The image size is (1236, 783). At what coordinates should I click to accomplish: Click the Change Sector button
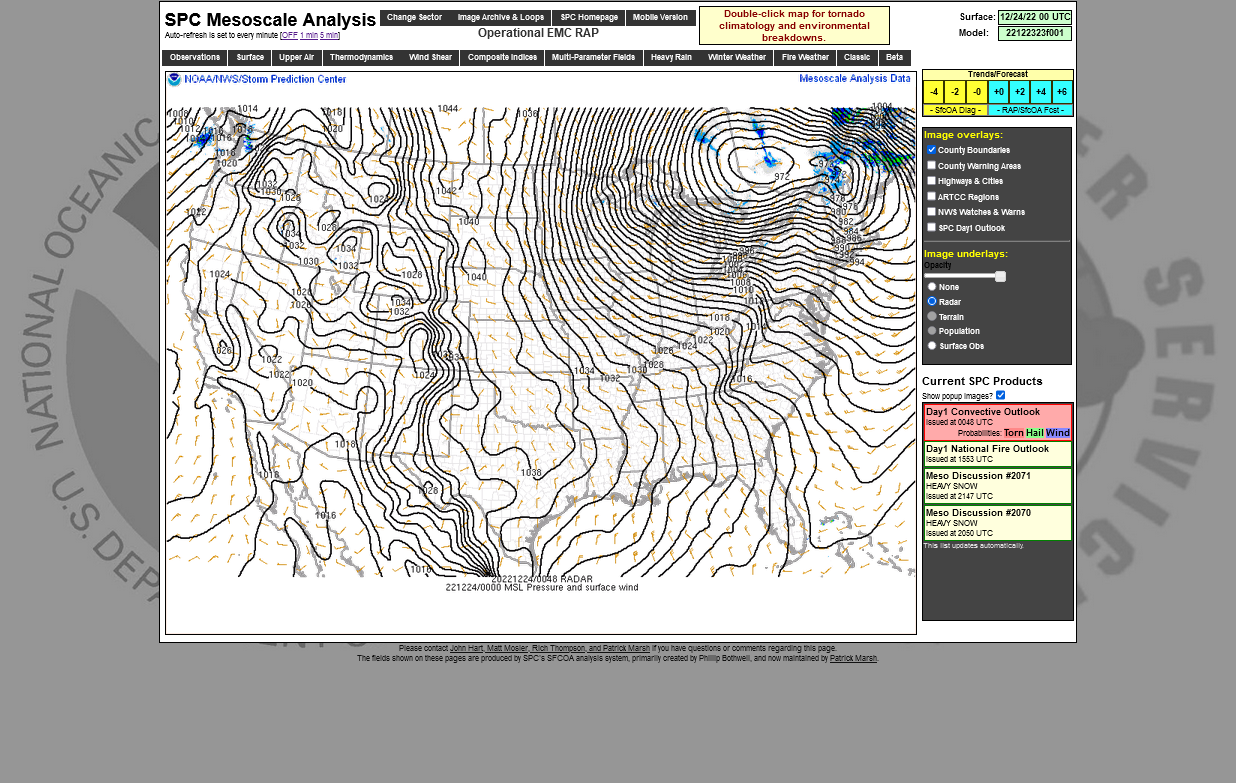tap(414, 18)
